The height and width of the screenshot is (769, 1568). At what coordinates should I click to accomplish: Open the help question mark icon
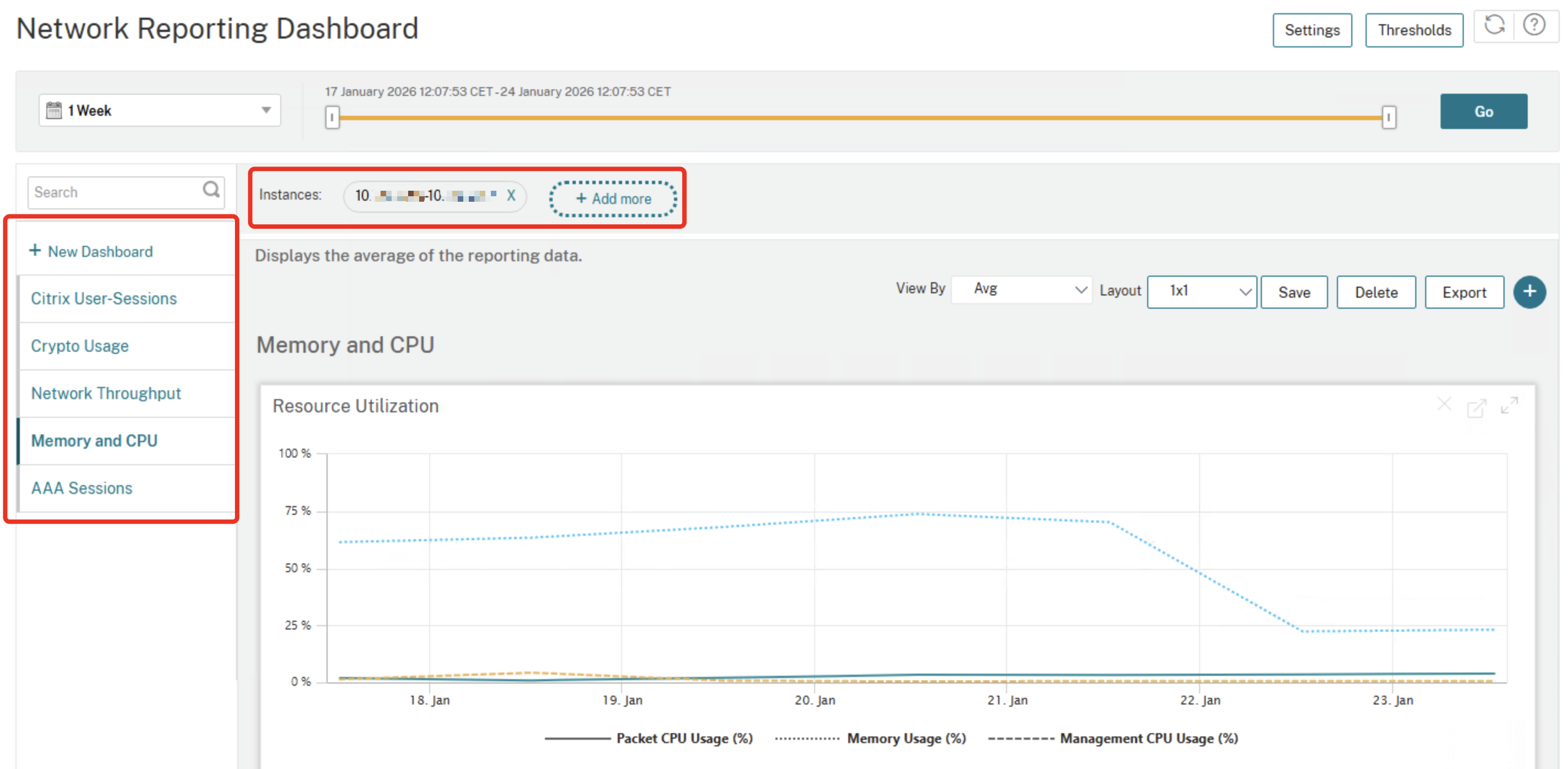(1534, 25)
